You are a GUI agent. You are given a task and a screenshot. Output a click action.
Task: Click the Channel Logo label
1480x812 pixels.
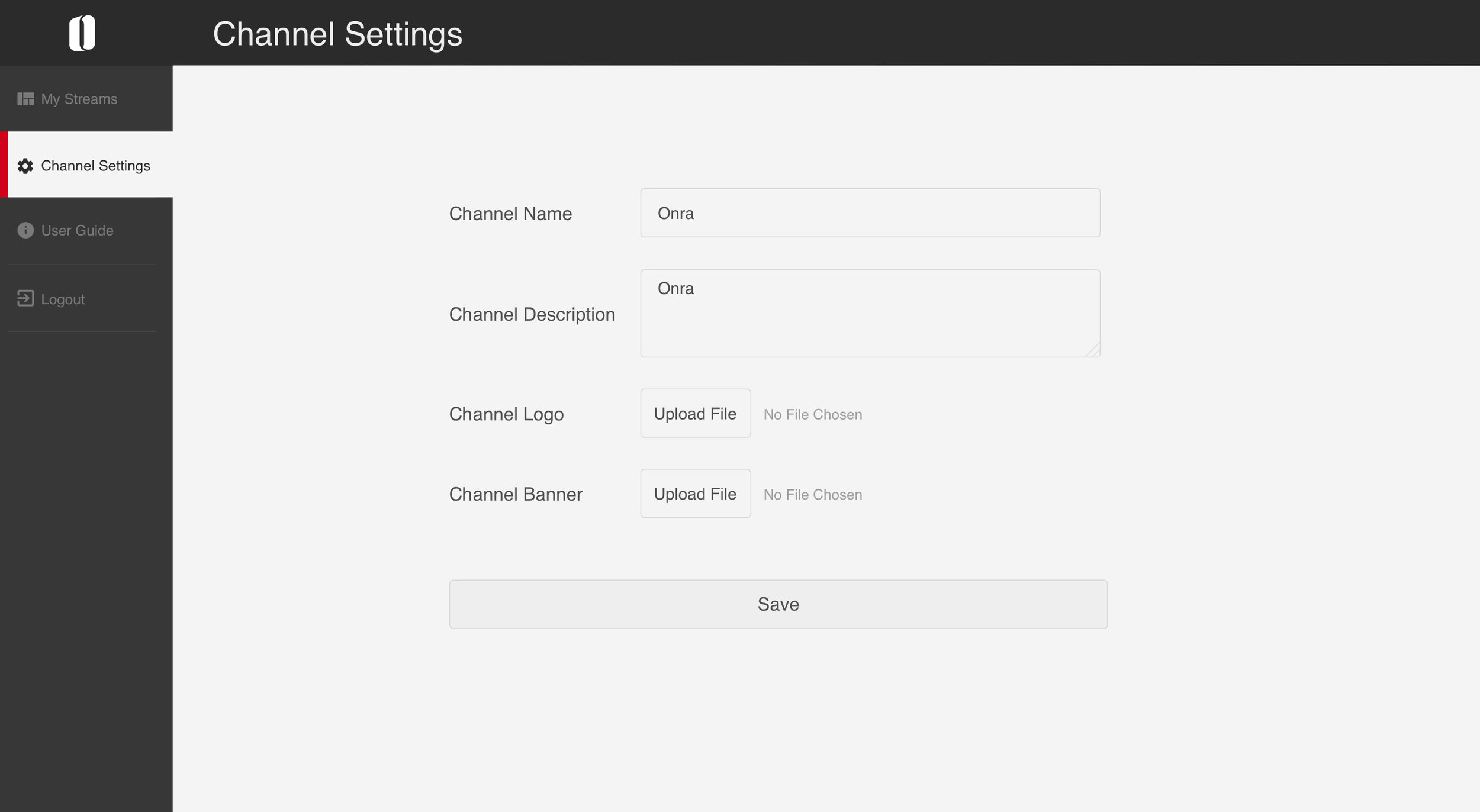pyautogui.click(x=506, y=414)
